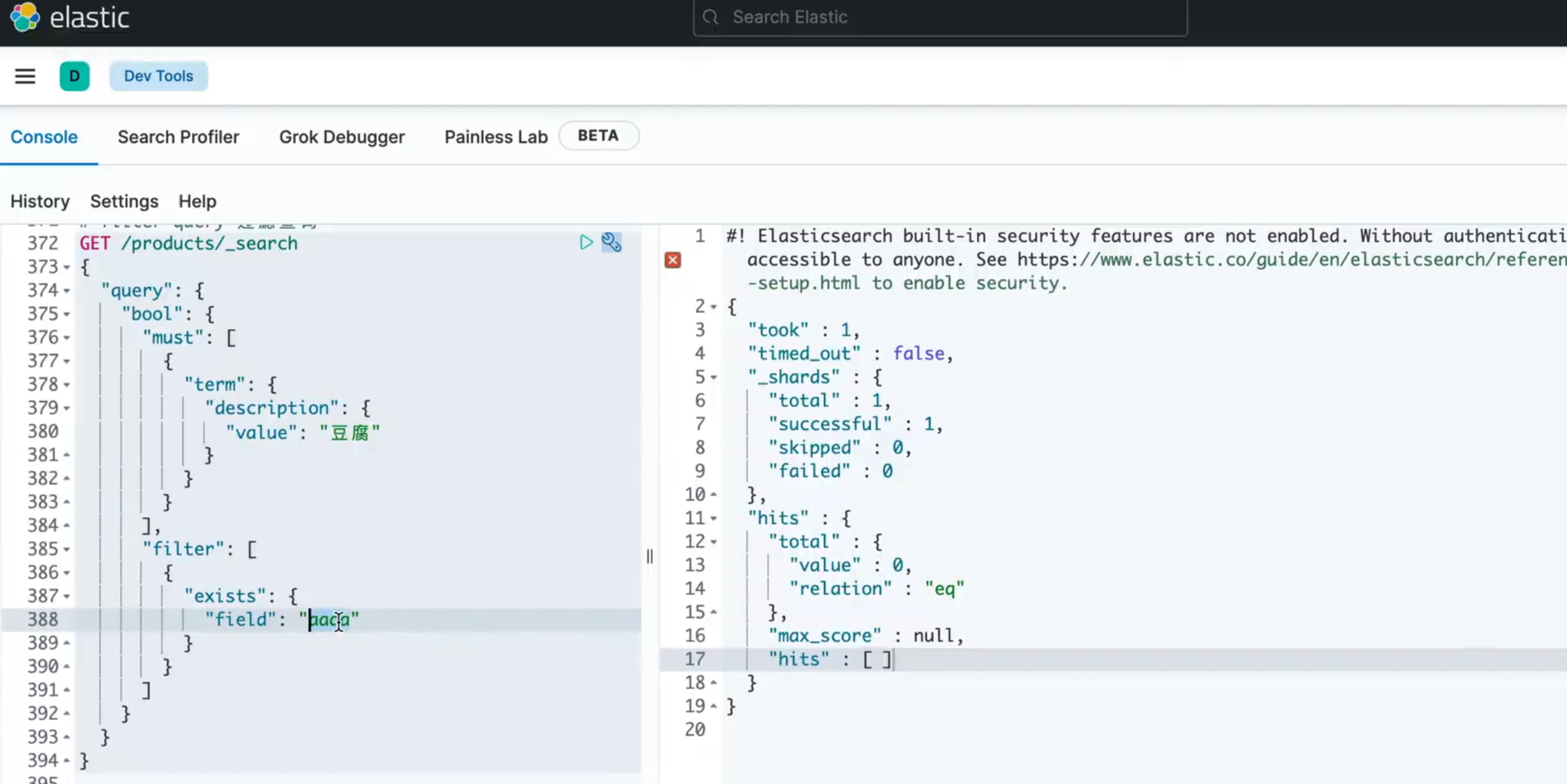This screenshot has height=784, width=1567.
Task: Collapse the response root at line 2
Action: [714, 307]
